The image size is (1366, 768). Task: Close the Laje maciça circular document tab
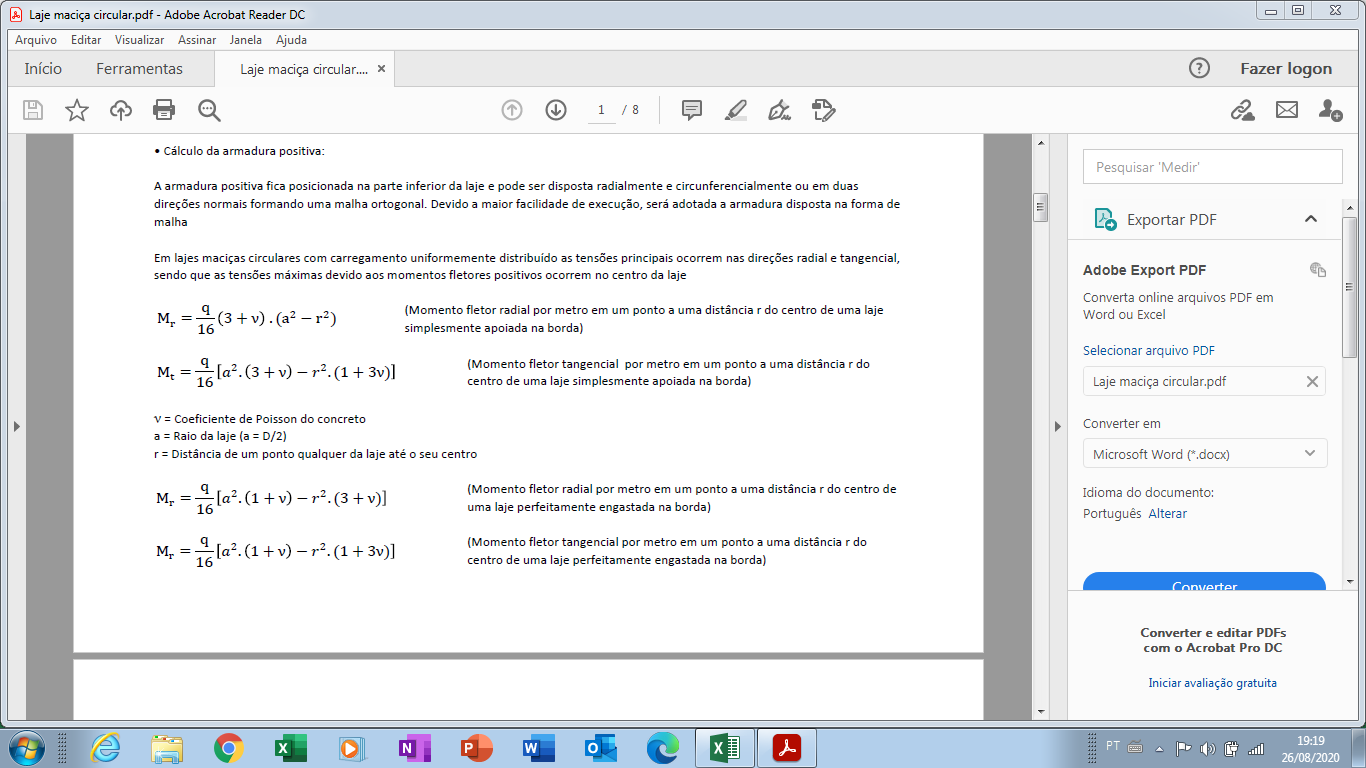381,69
